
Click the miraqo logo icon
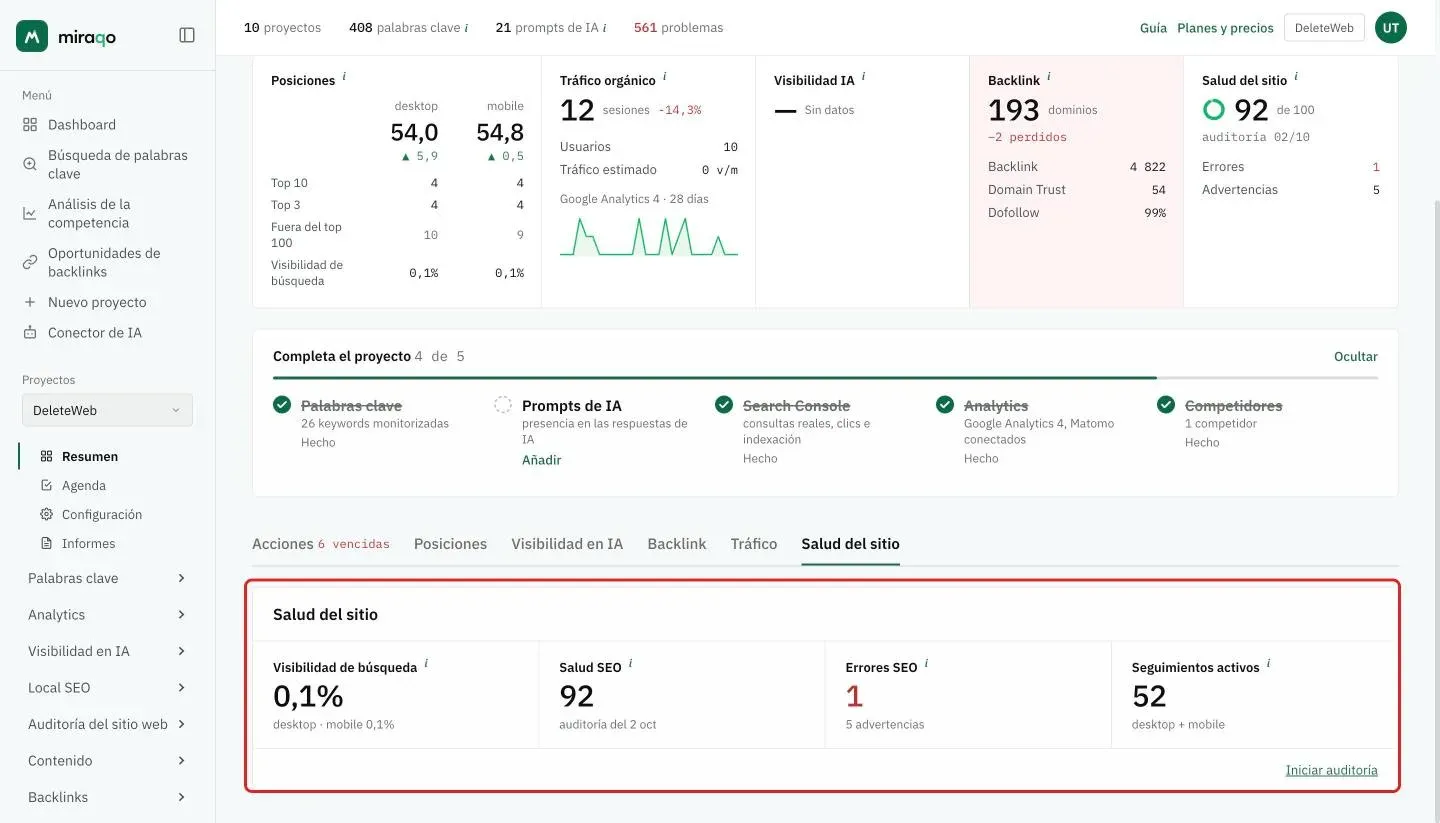32,36
